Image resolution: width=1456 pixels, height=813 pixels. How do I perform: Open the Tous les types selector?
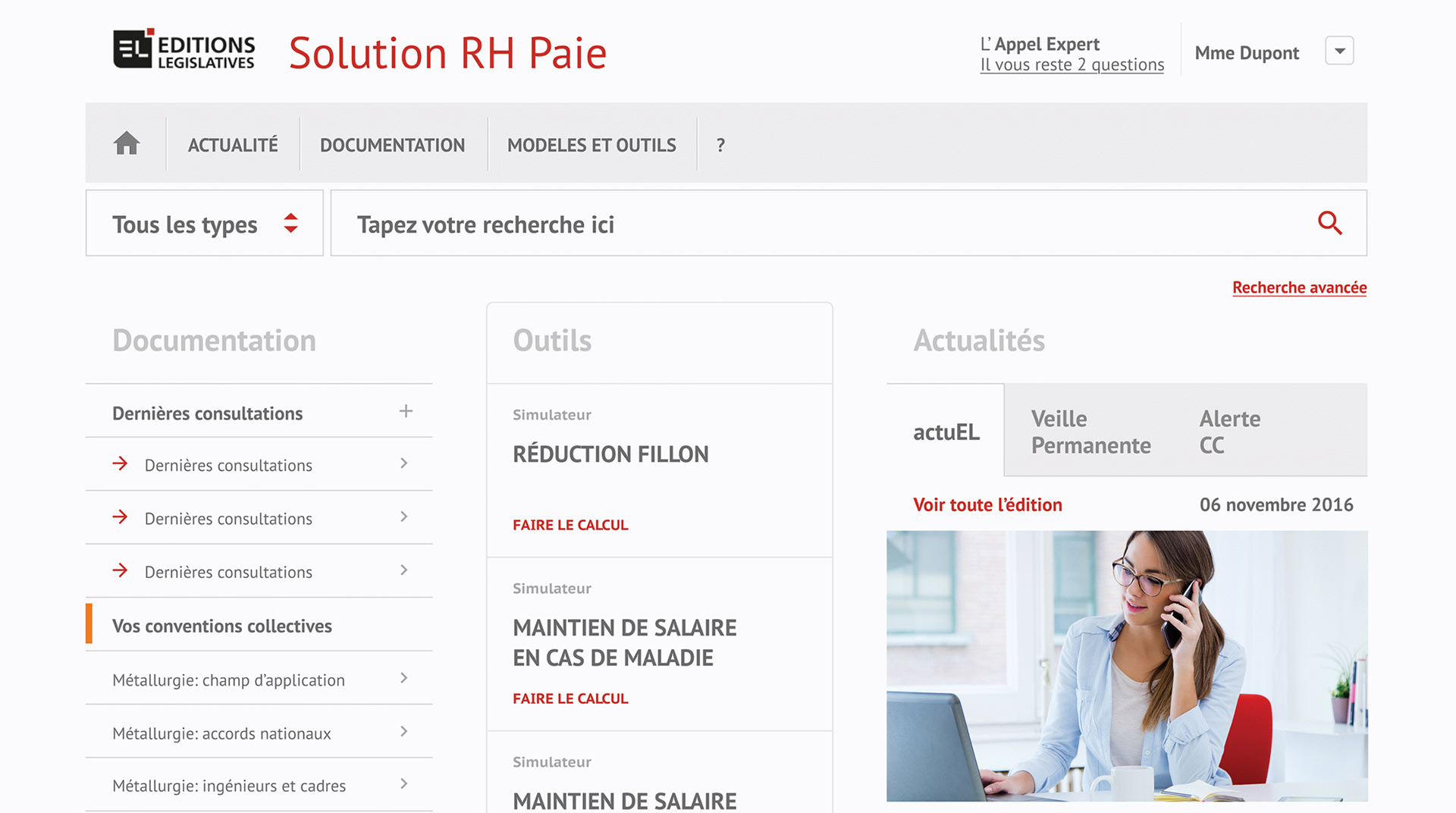pyautogui.click(x=205, y=223)
